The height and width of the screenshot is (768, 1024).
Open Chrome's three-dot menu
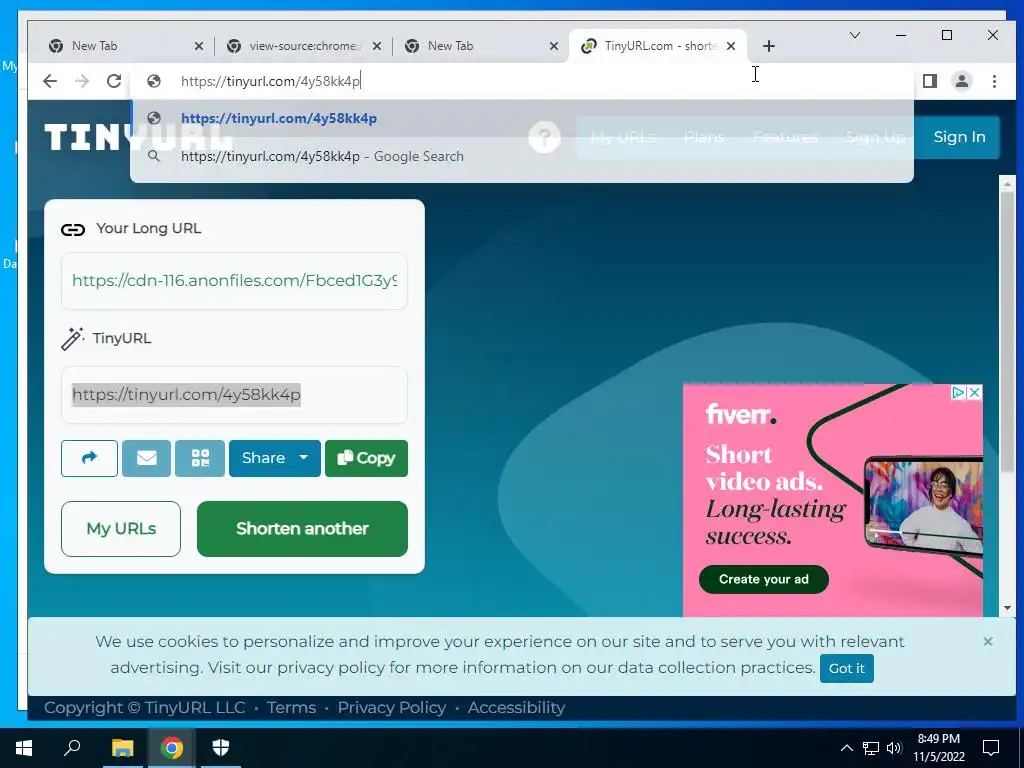tap(994, 81)
